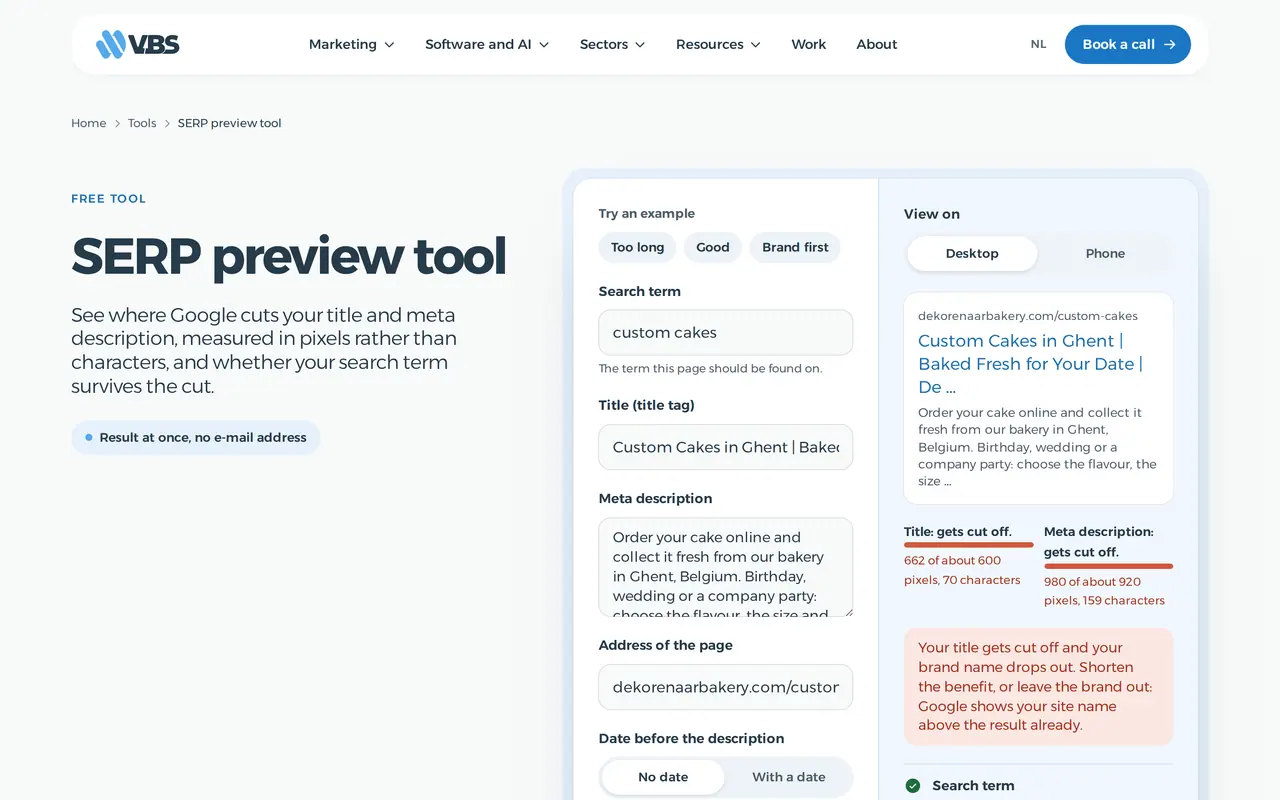Click the green check icon beside Search term
The width and height of the screenshot is (1280, 800).
click(x=913, y=786)
